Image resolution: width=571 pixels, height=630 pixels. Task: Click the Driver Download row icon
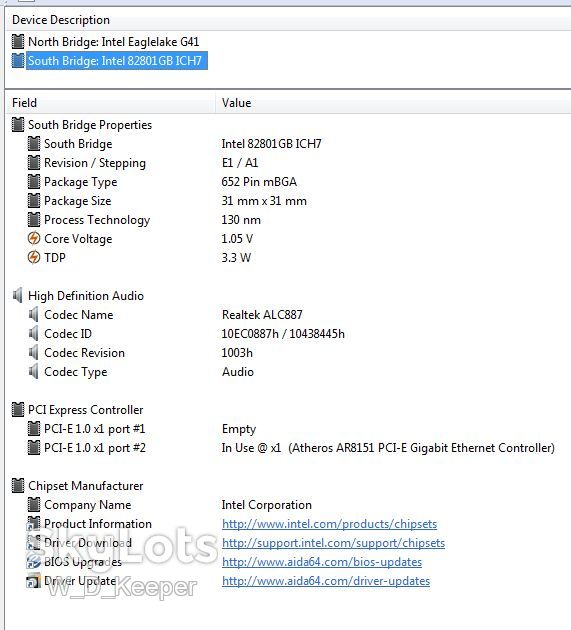(x=34, y=542)
